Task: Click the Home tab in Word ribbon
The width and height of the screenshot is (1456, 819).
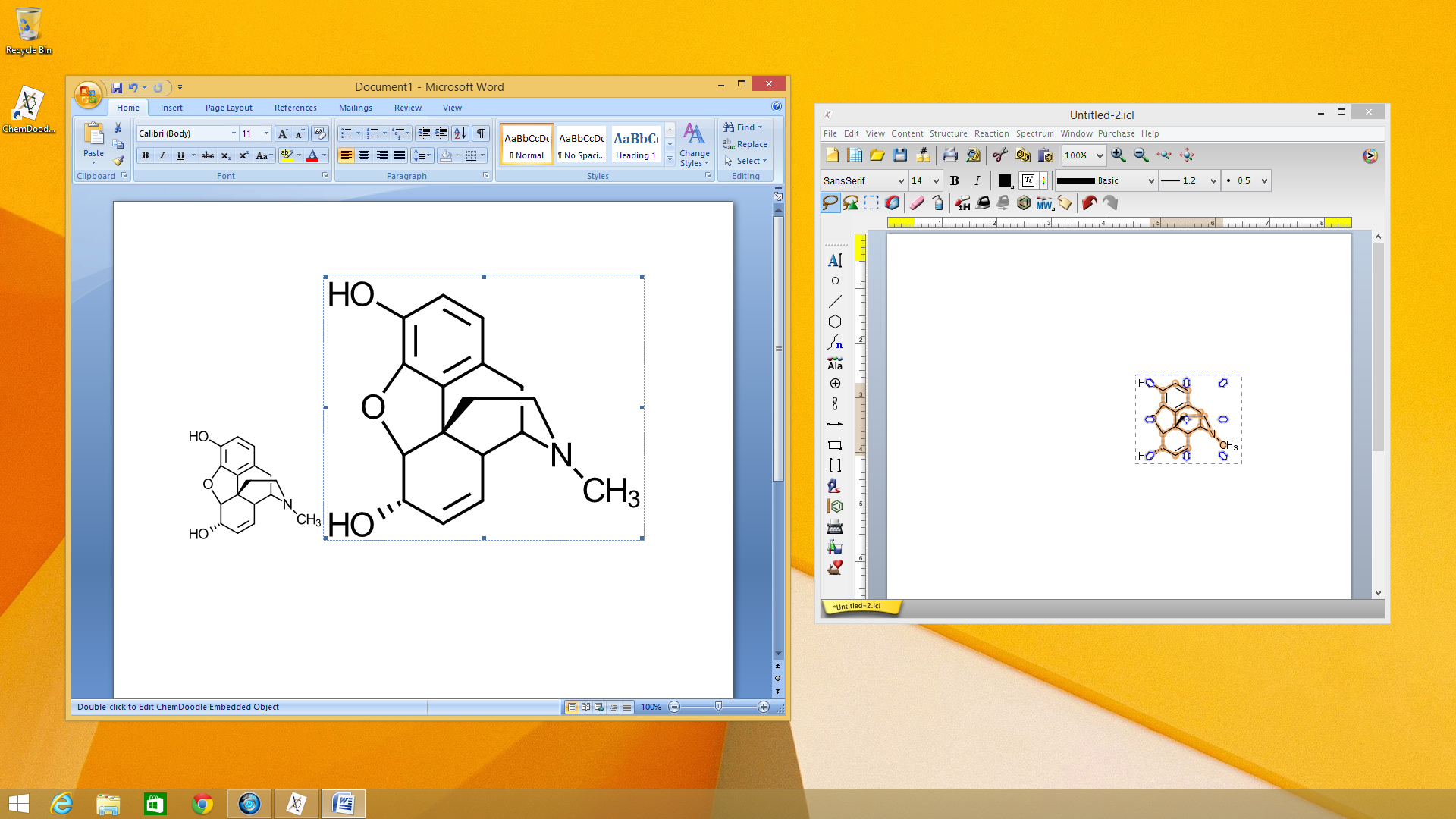Action: [127, 107]
